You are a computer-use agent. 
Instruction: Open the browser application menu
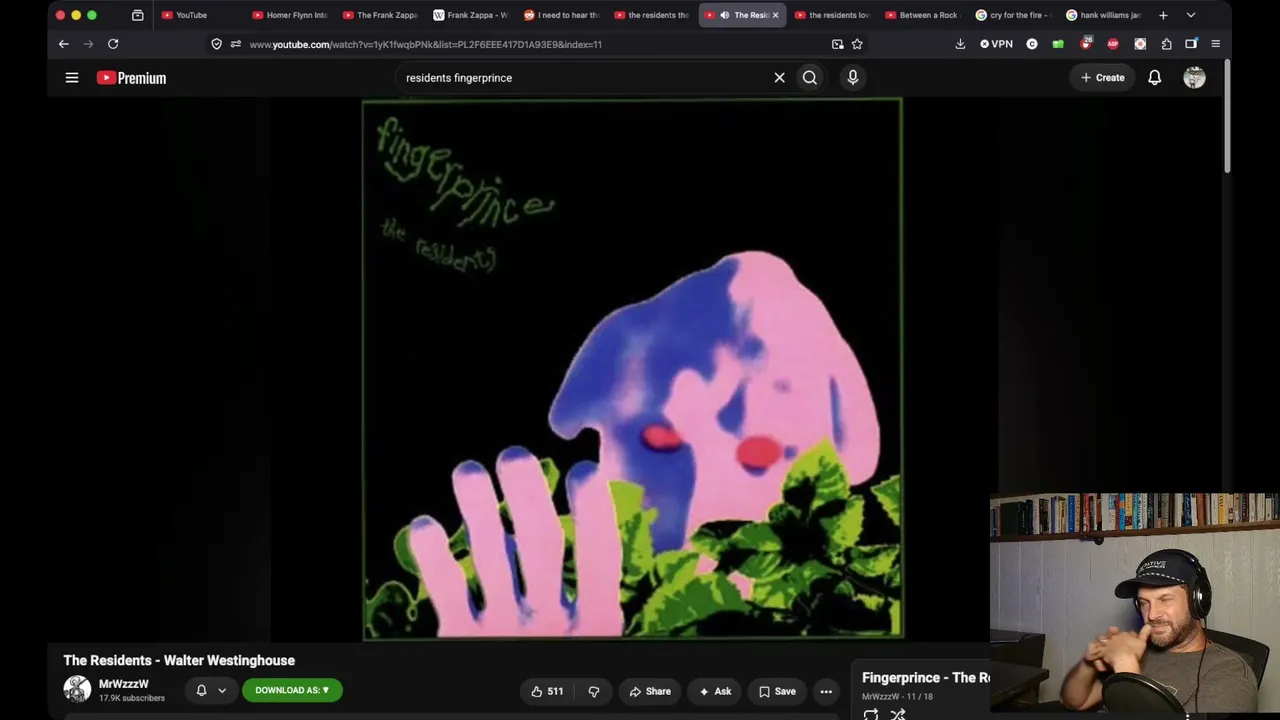pyautogui.click(x=1215, y=44)
